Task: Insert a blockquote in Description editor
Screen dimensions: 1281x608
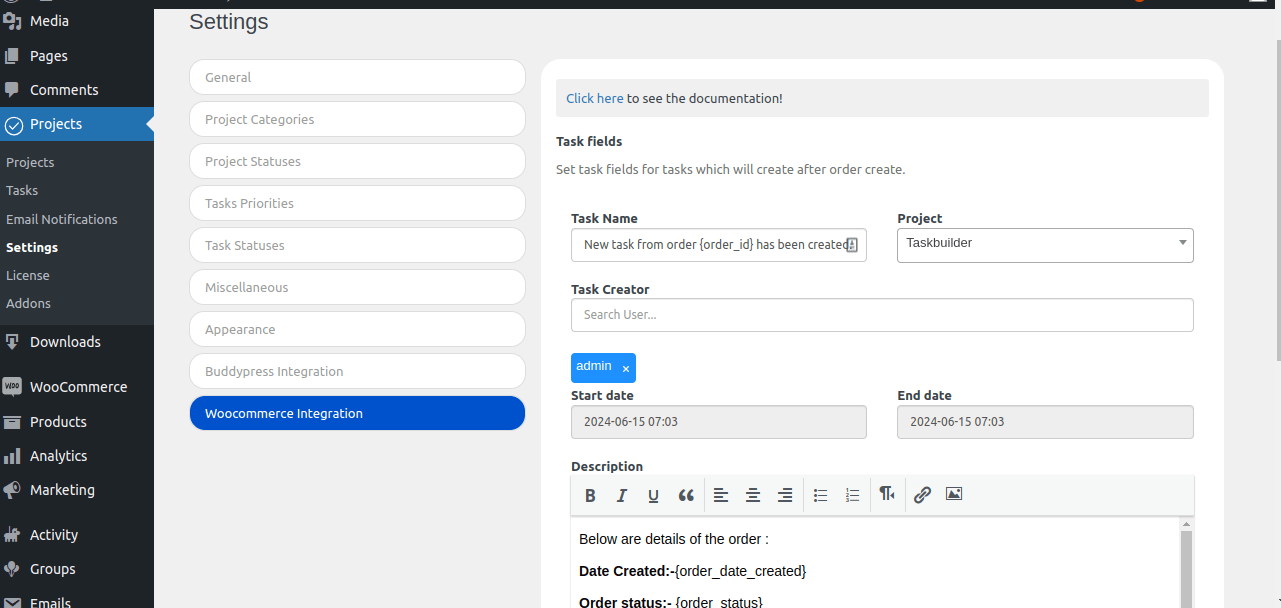Action: [686, 495]
